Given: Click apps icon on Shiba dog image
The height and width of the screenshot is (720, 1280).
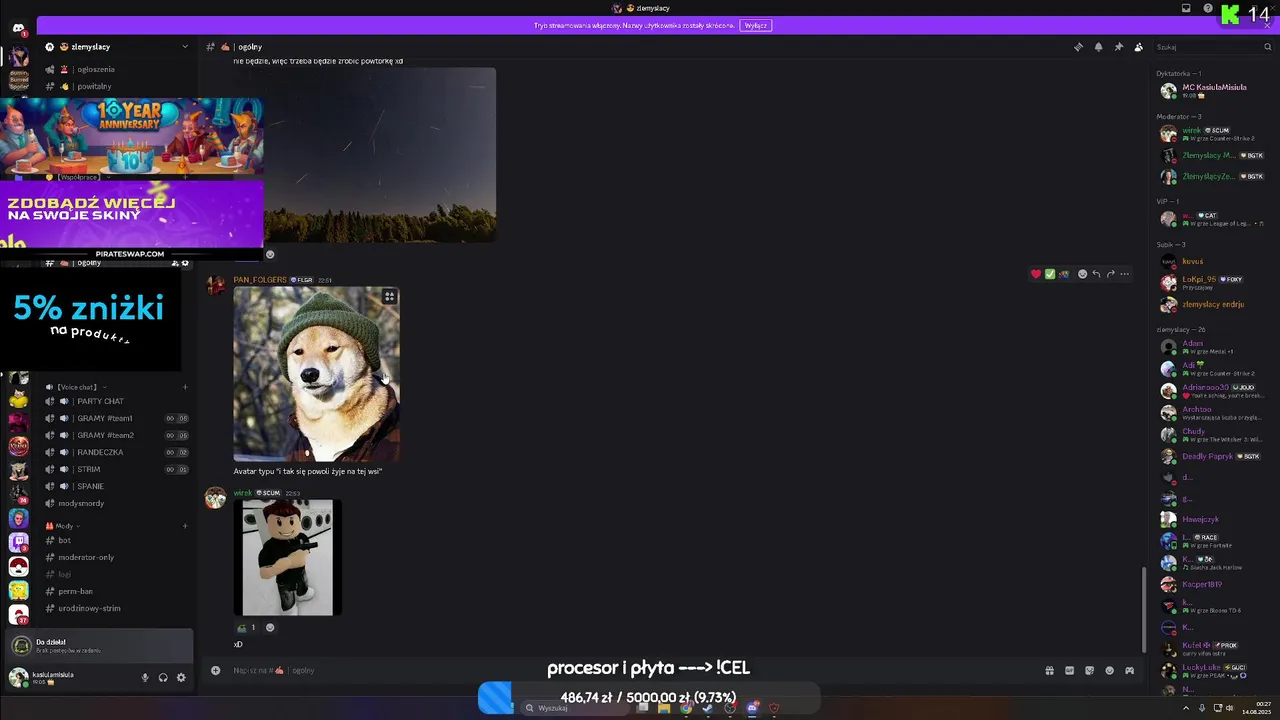Looking at the screenshot, I should click(389, 297).
